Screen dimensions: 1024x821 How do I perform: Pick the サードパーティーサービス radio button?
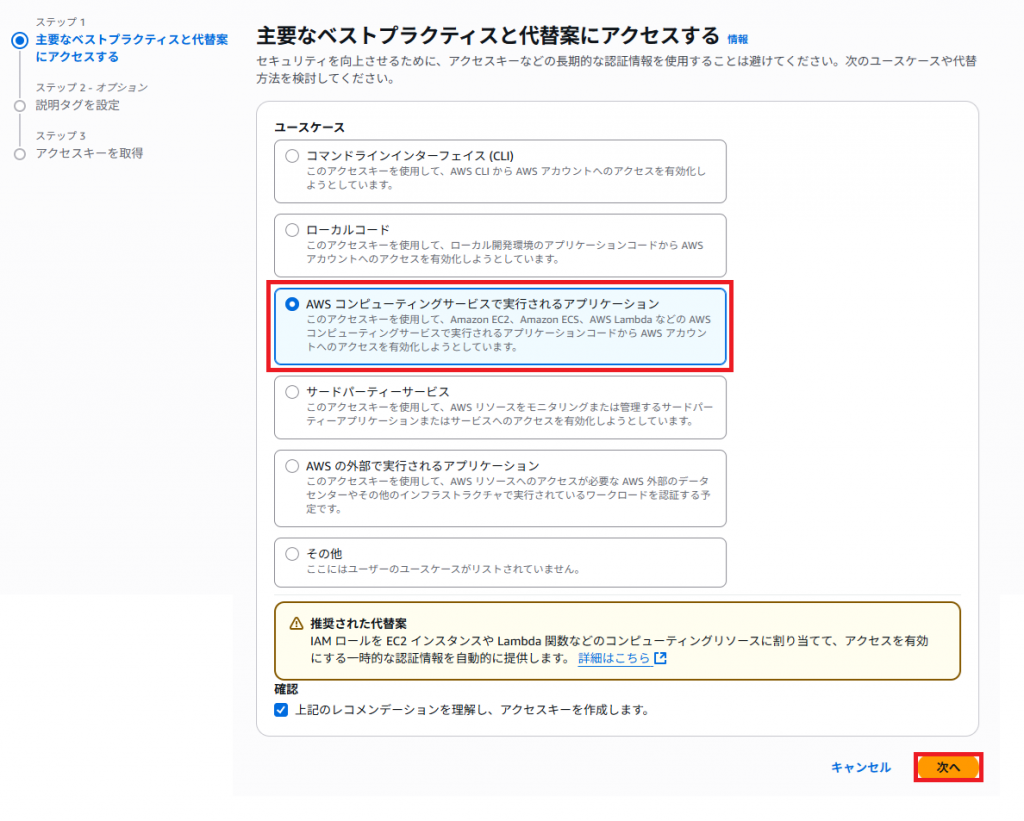pos(292,392)
